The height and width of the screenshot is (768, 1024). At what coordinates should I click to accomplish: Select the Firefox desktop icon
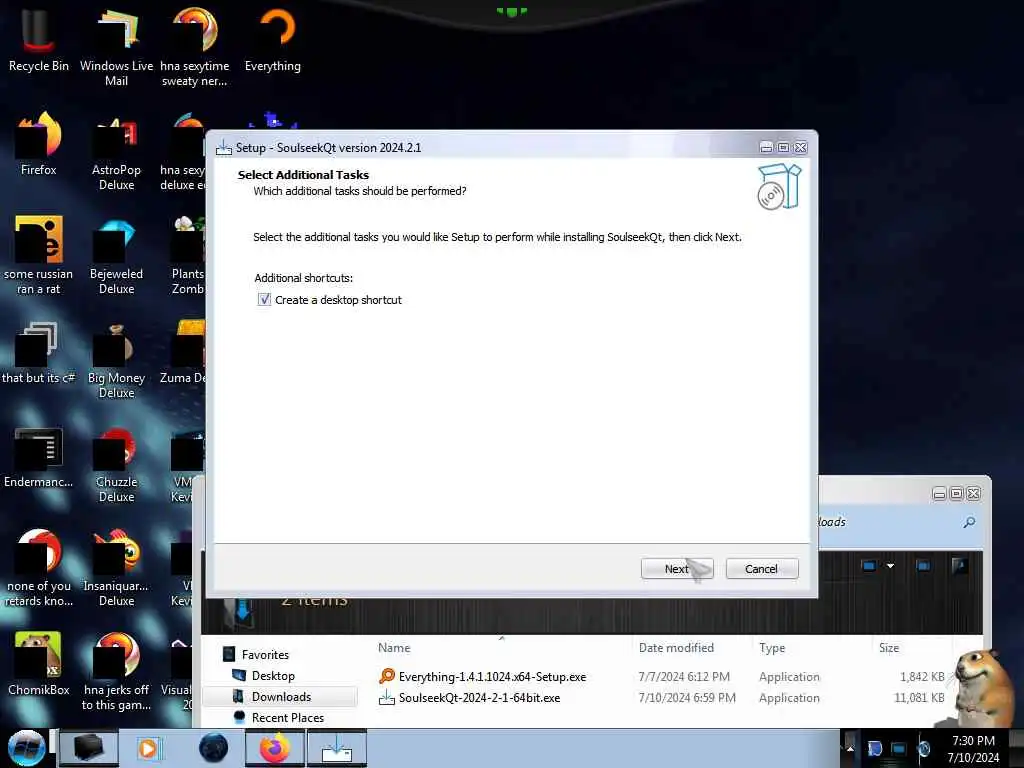pyautogui.click(x=39, y=144)
